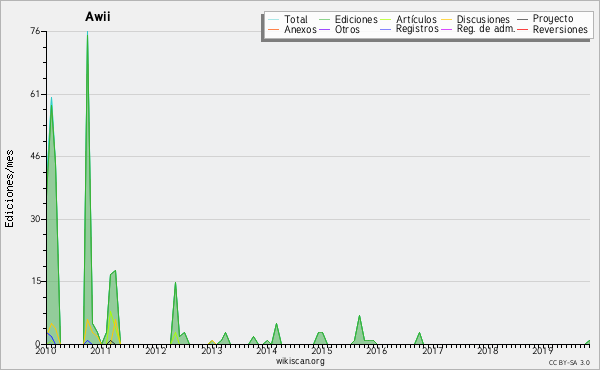Select the 'Discusiones' legend entry
This screenshot has height=370, width=600.
coord(483,19)
